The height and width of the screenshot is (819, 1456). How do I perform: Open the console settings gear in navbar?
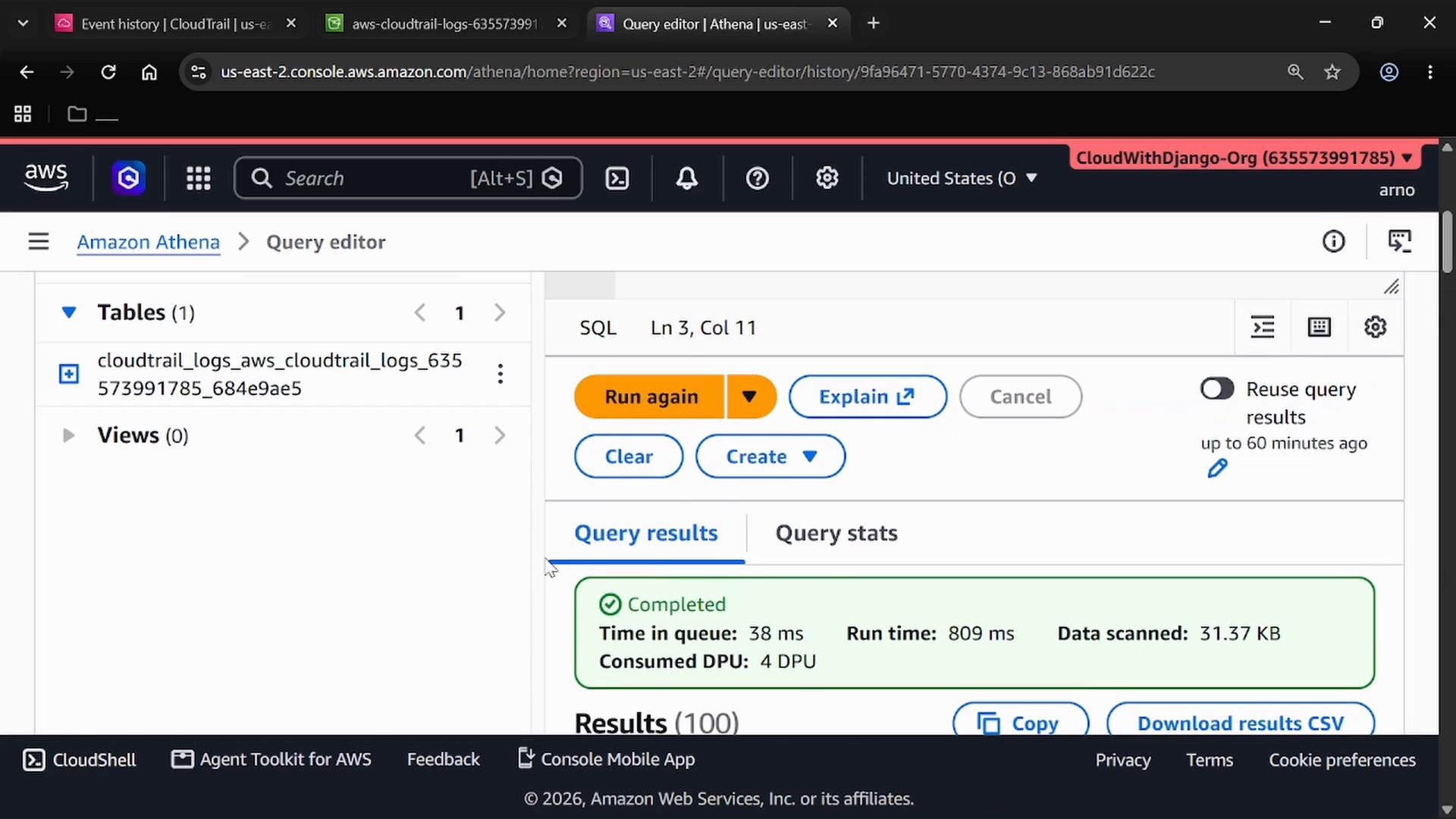click(x=827, y=178)
